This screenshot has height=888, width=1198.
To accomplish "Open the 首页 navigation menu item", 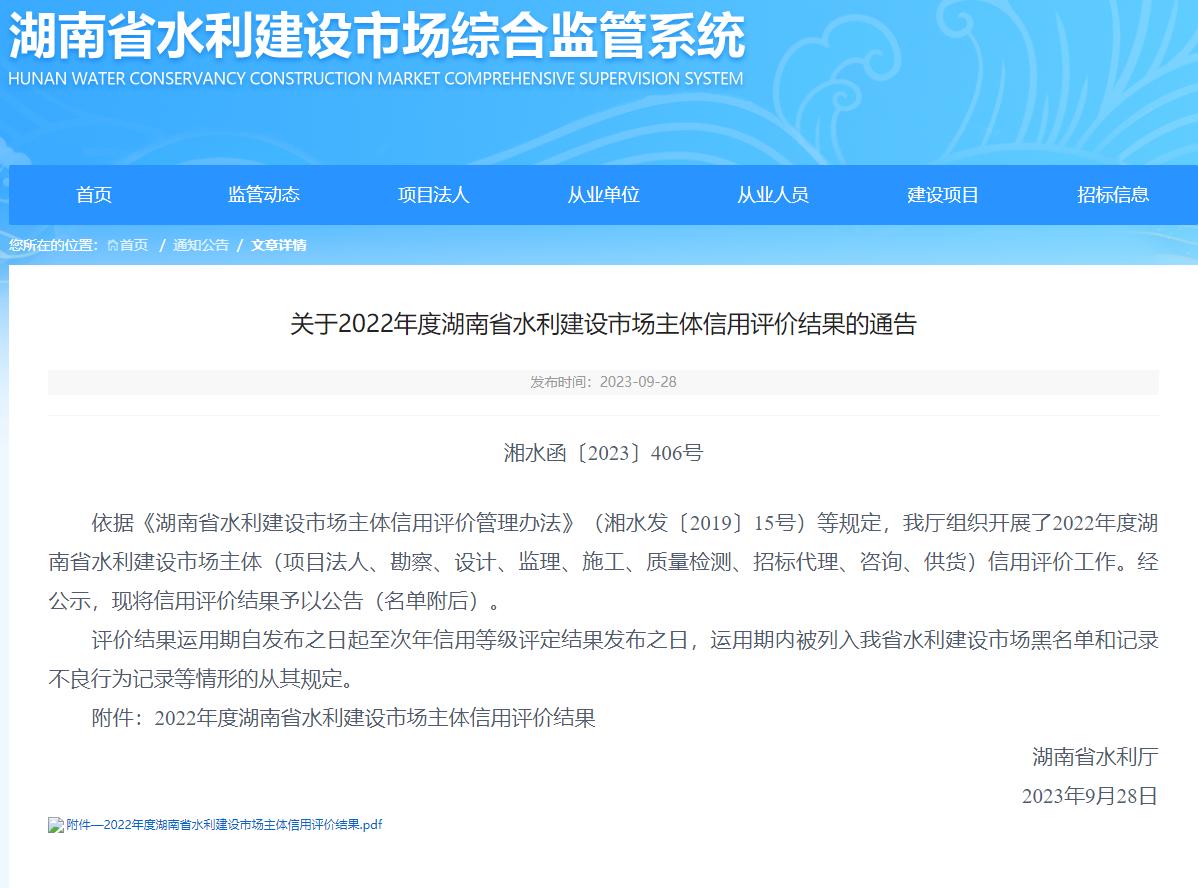I will [x=93, y=195].
